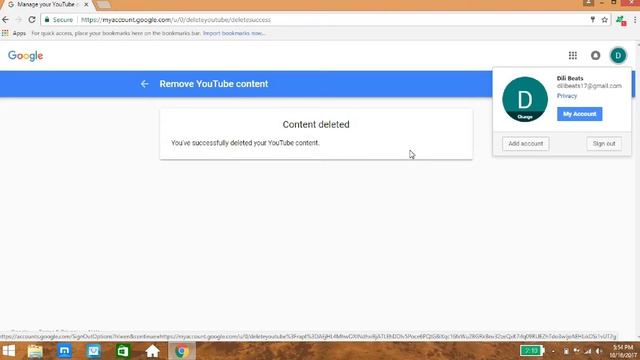Open a new tab beside the current tab
The height and width of the screenshot is (360, 640).
pos(104,5)
